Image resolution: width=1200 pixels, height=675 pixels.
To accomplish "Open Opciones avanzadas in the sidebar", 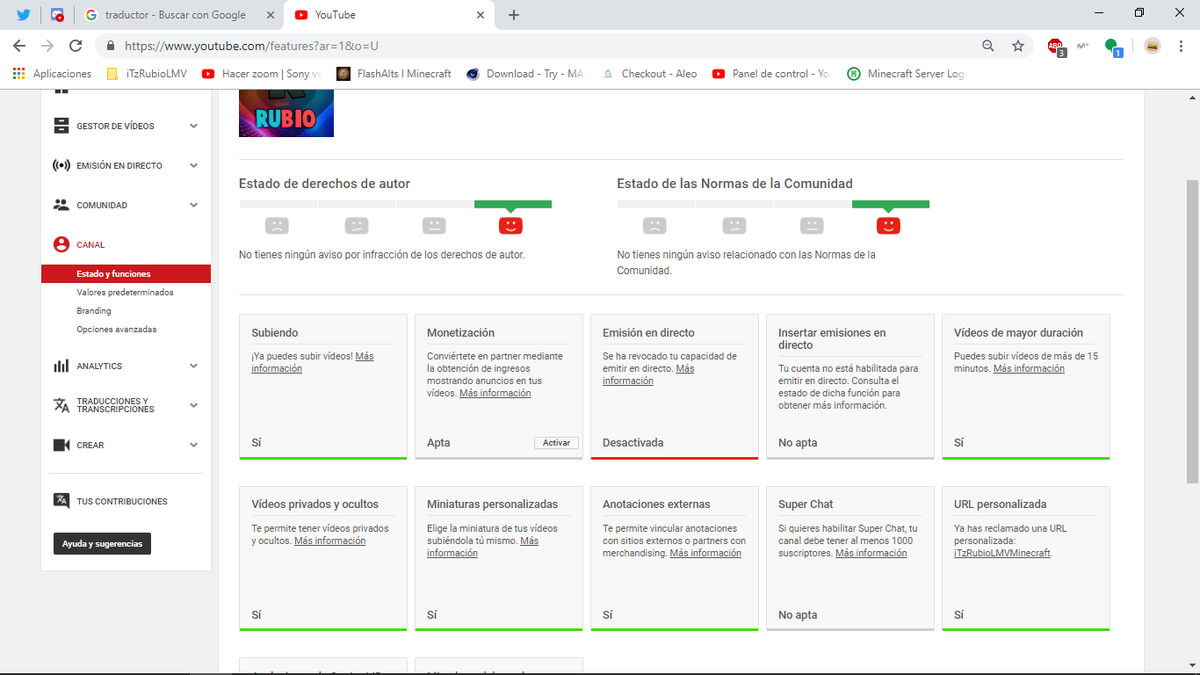I will click(116, 329).
